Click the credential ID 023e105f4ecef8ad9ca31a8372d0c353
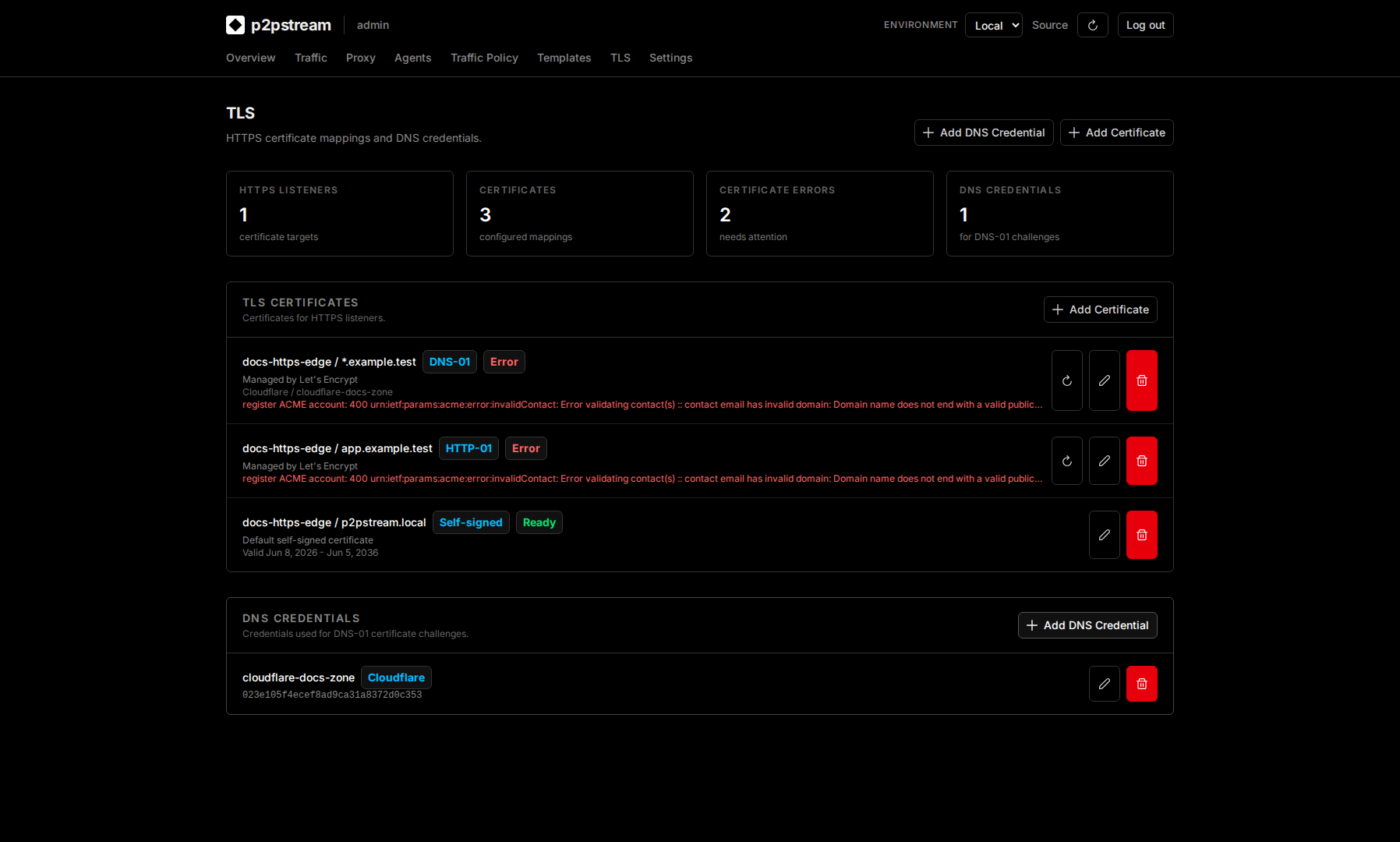Screen dimensions: 1400x842 [332, 695]
